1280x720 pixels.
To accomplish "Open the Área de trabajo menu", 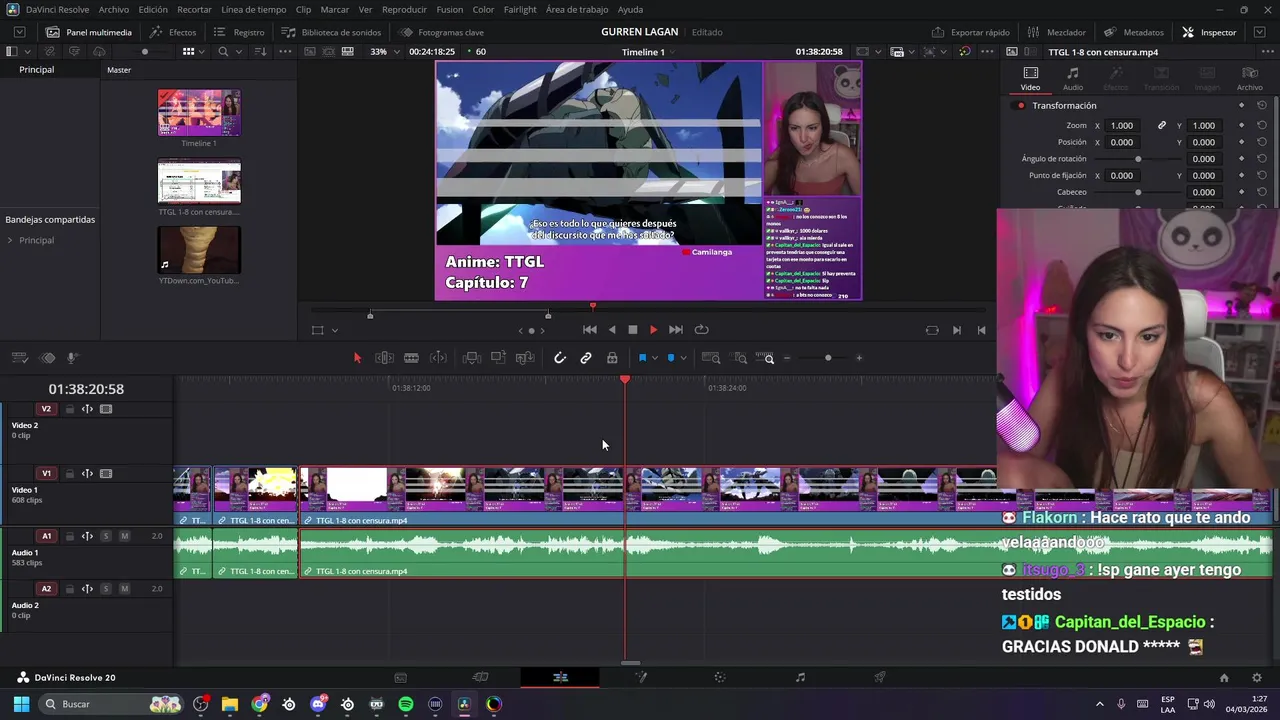I will (577, 9).
